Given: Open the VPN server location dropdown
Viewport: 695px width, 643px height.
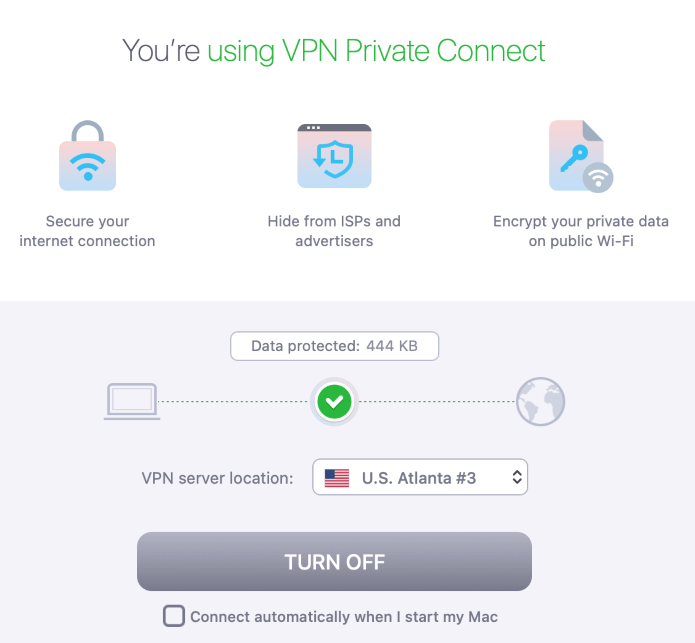Looking at the screenshot, I should (420, 477).
